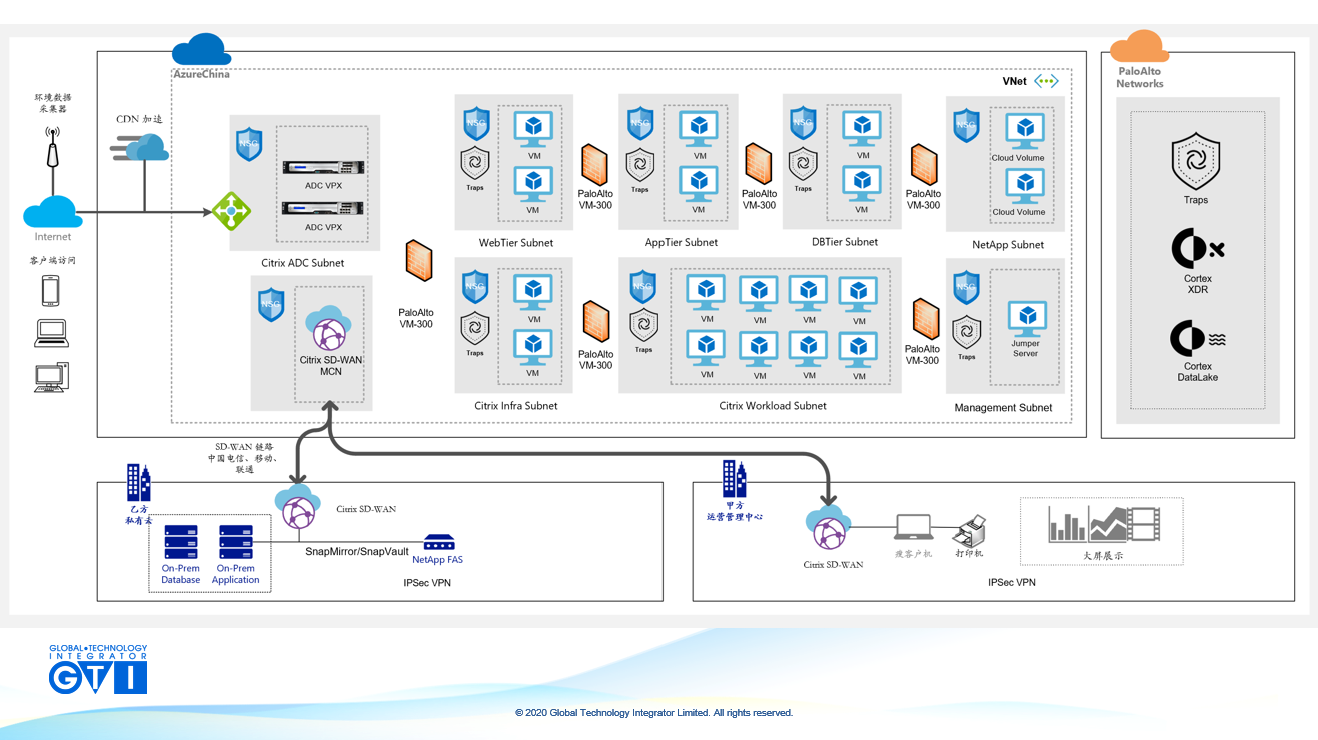
Task: Click the blue AzureChina cloud icon
Action: (x=201, y=50)
